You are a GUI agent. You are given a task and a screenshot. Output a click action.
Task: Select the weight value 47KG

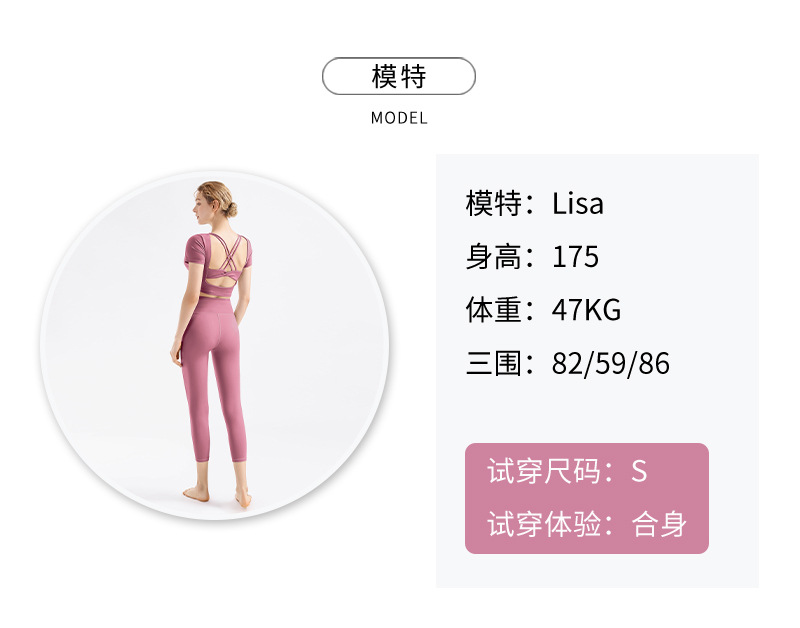pos(586,310)
